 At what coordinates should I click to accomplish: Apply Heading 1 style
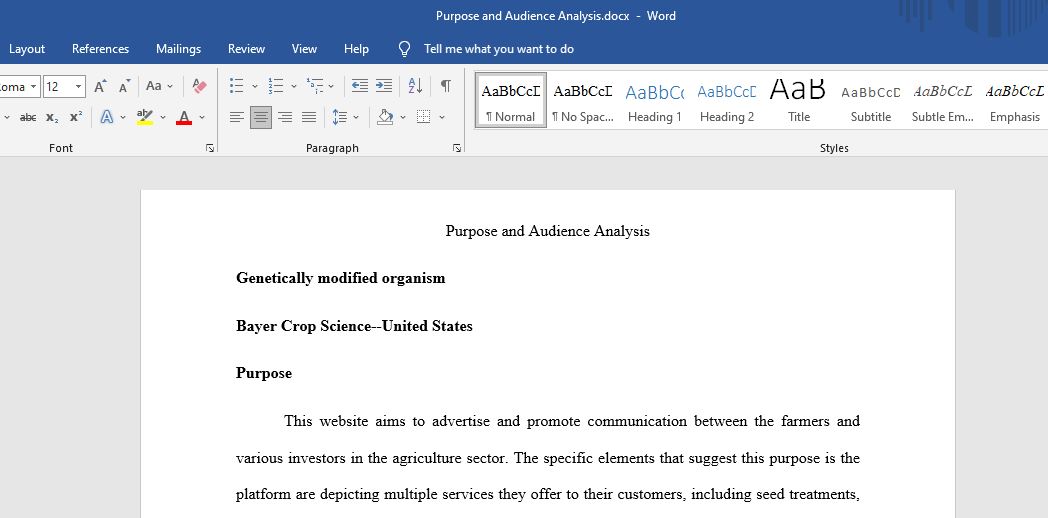click(655, 100)
